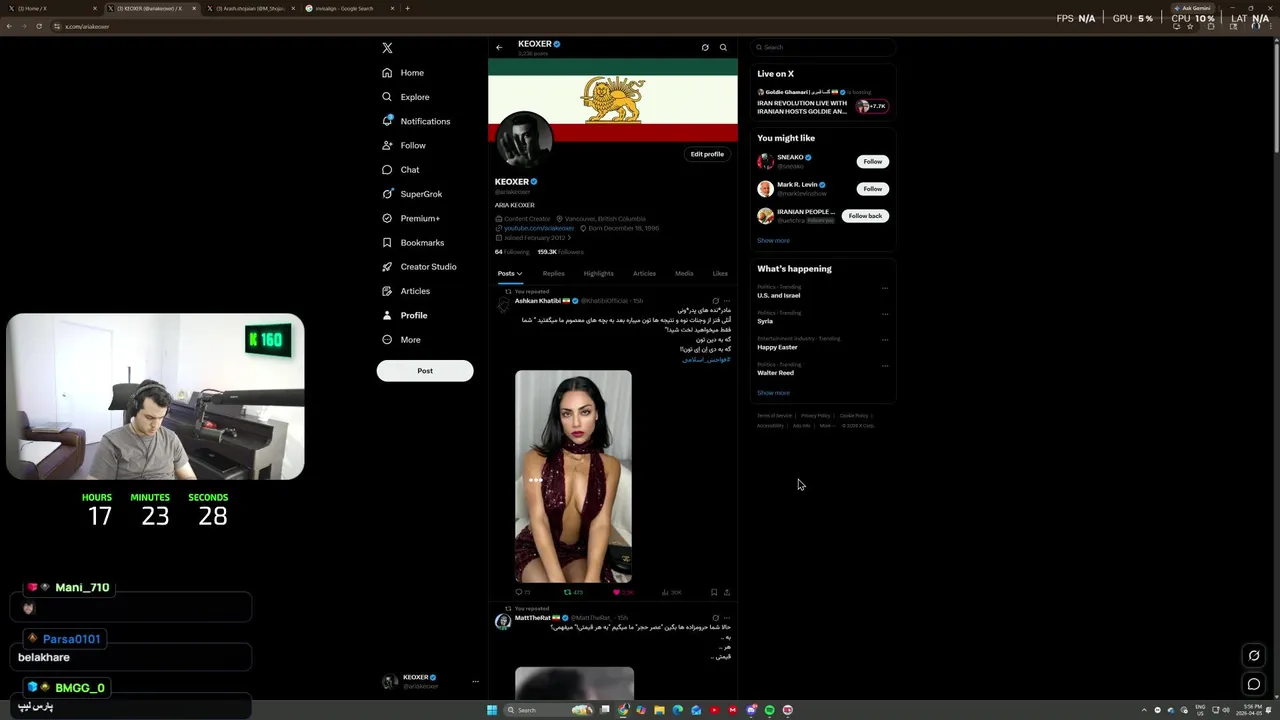Click Edit profile button
Screen dimensions: 1280x720
pyautogui.click(x=707, y=154)
